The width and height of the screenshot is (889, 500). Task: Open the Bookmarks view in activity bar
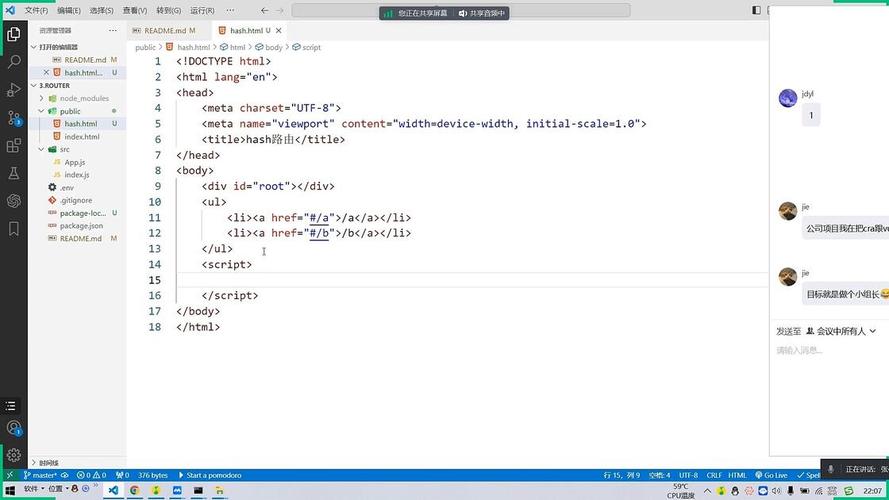click(14, 228)
